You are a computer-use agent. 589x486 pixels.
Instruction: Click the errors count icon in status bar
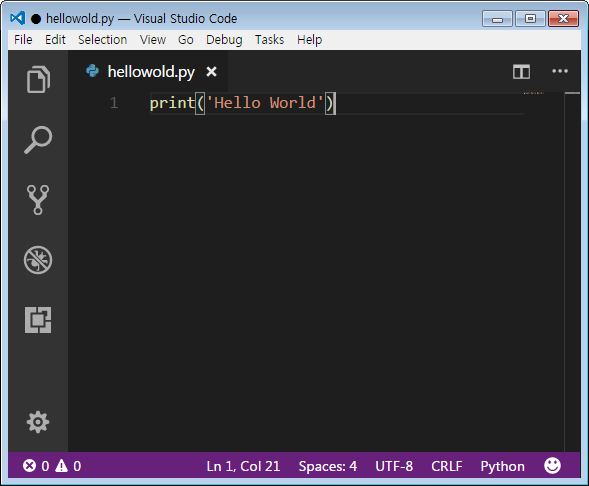(29, 466)
